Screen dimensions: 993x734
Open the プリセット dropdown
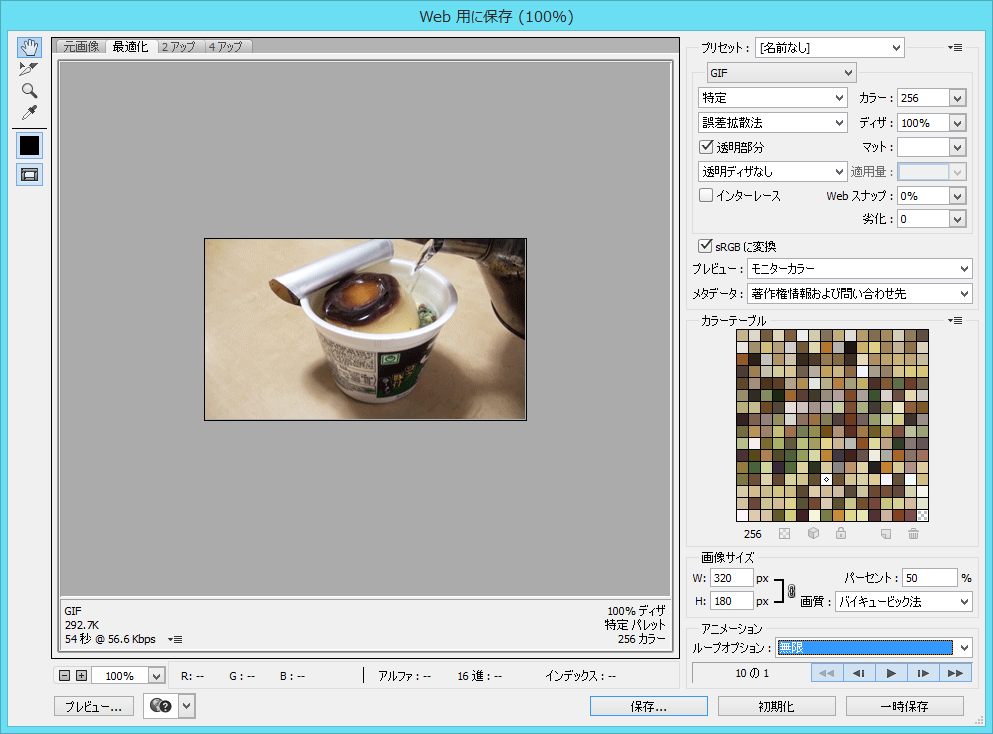pos(830,47)
